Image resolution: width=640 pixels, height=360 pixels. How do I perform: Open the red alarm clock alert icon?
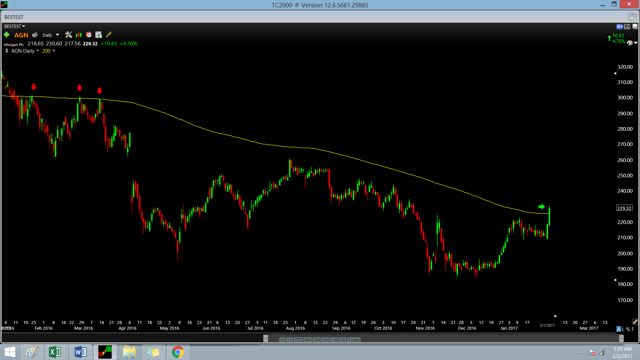(89, 35)
